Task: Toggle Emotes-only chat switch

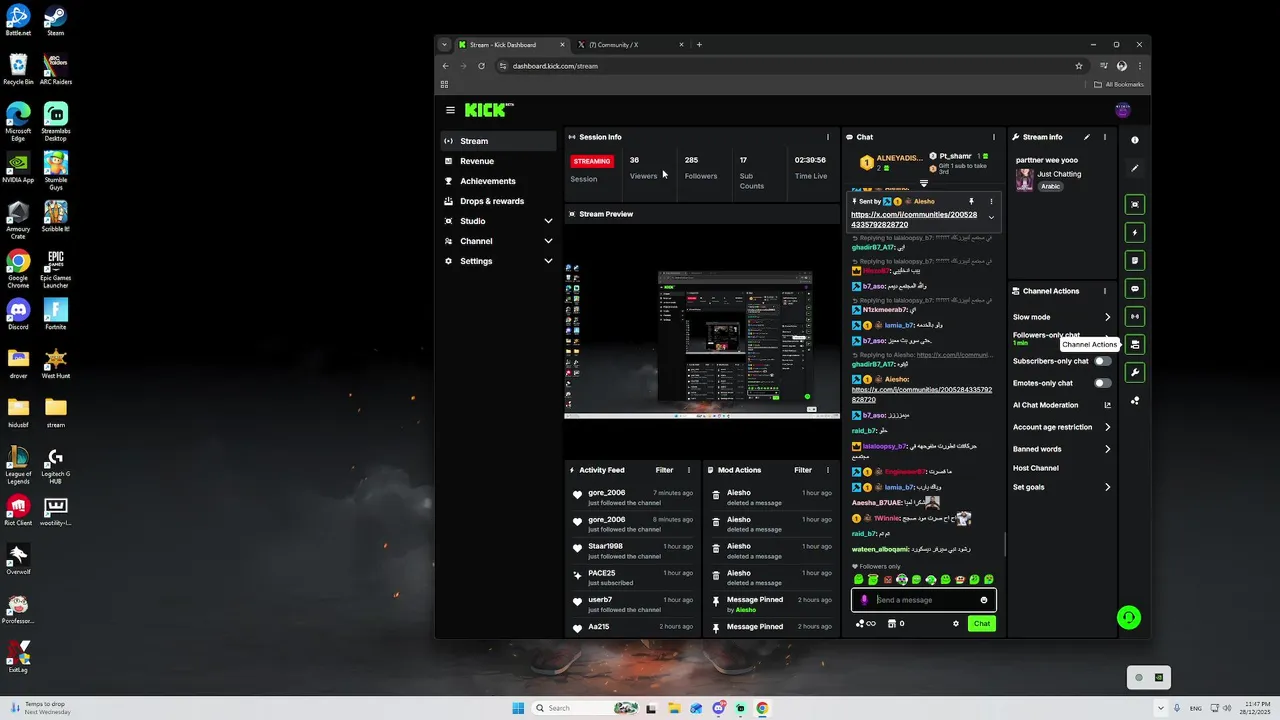Action: (x=1102, y=383)
